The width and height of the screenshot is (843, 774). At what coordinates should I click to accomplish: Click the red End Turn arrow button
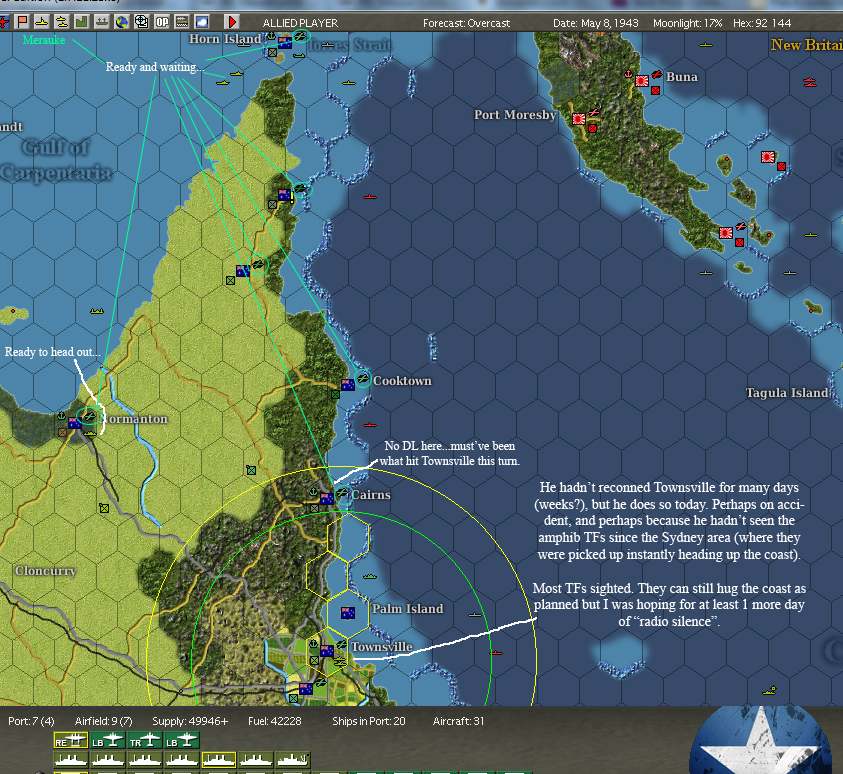[x=232, y=22]
